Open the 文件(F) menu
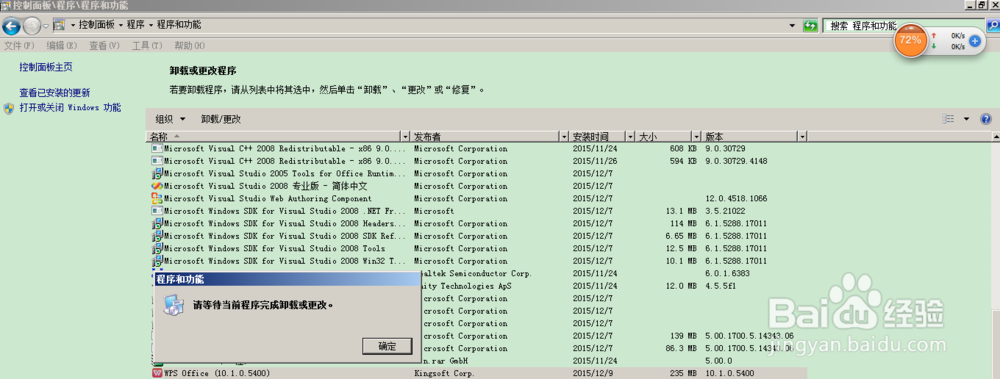 pos(19,46)
